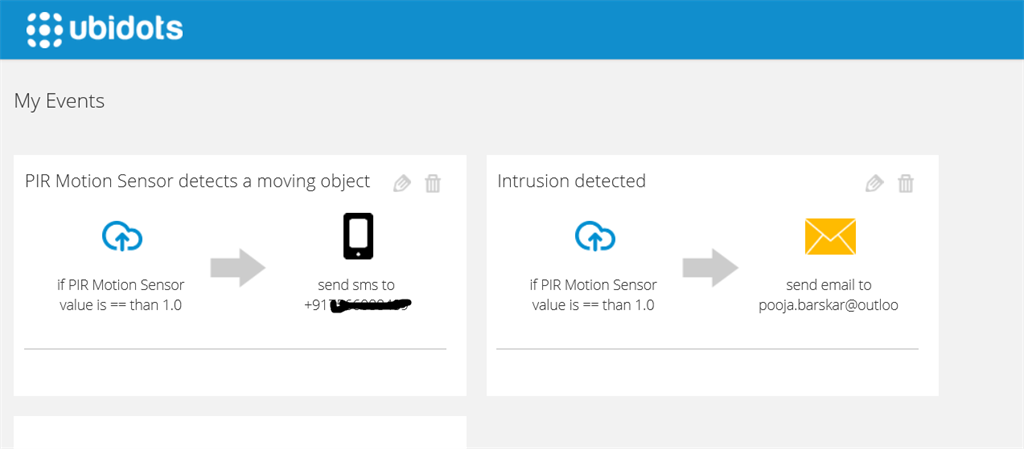Click the 'Intrusion detected' event title
The height and width of the screenshot is (449, 1024).
(571, 181)
